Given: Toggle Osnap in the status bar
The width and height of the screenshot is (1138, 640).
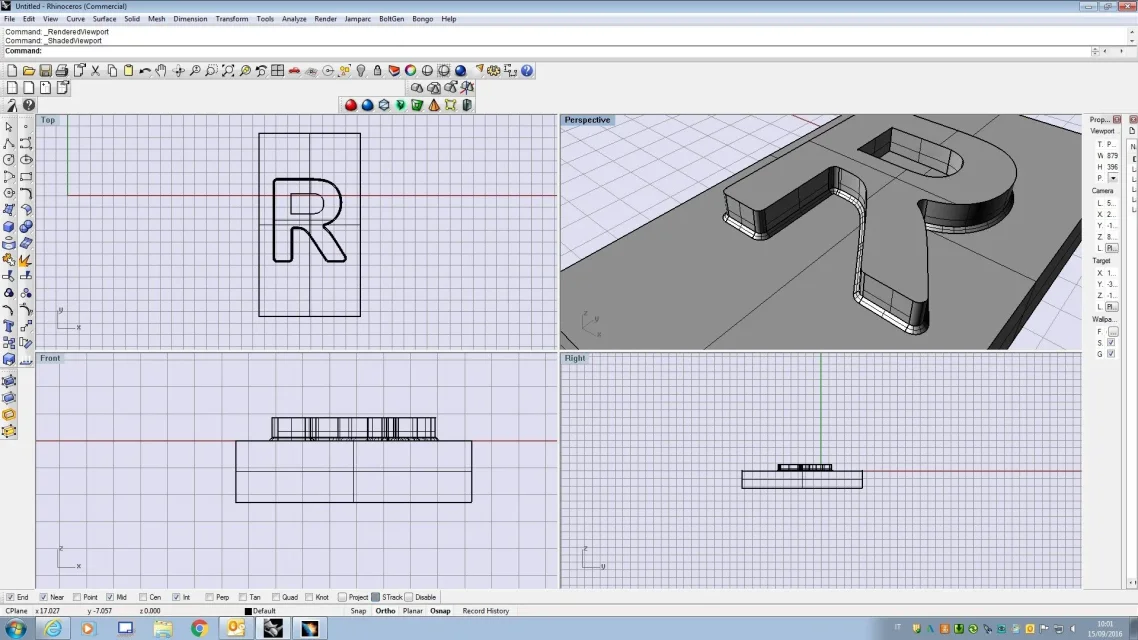Looking at the screenshot, I should [441, 611].
